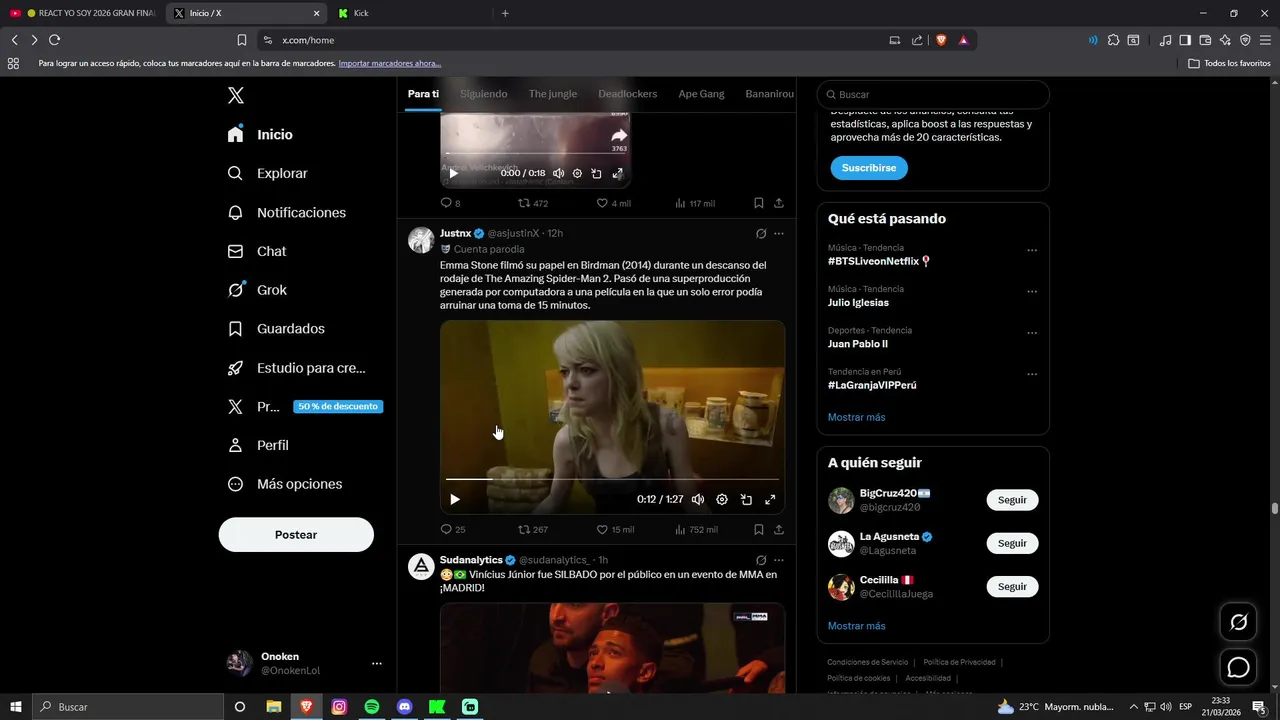The width and height of the screenshot is (1280, 720).
Task: Open Discord from the taskbar
Action: [x=404, y=707]
